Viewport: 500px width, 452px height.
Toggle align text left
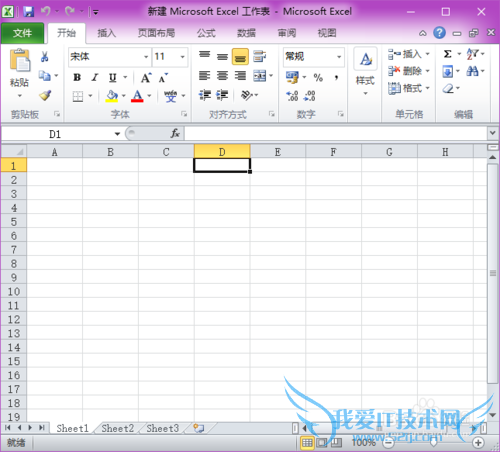[x=204, y=76]
